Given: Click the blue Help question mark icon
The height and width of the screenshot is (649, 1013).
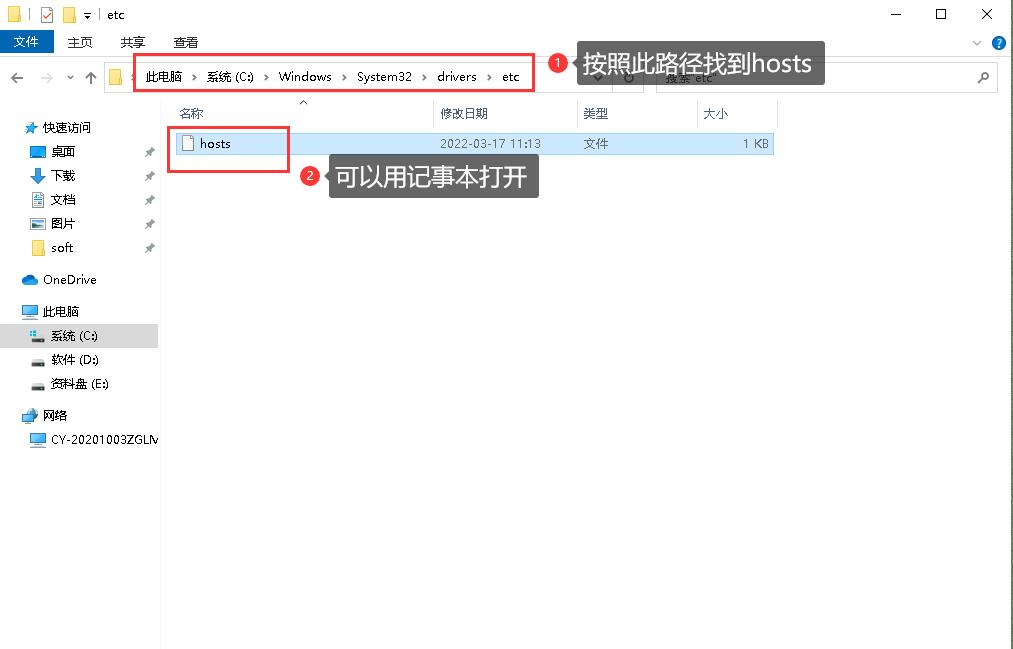Looking at the screenshot, I should pos(998,43).
